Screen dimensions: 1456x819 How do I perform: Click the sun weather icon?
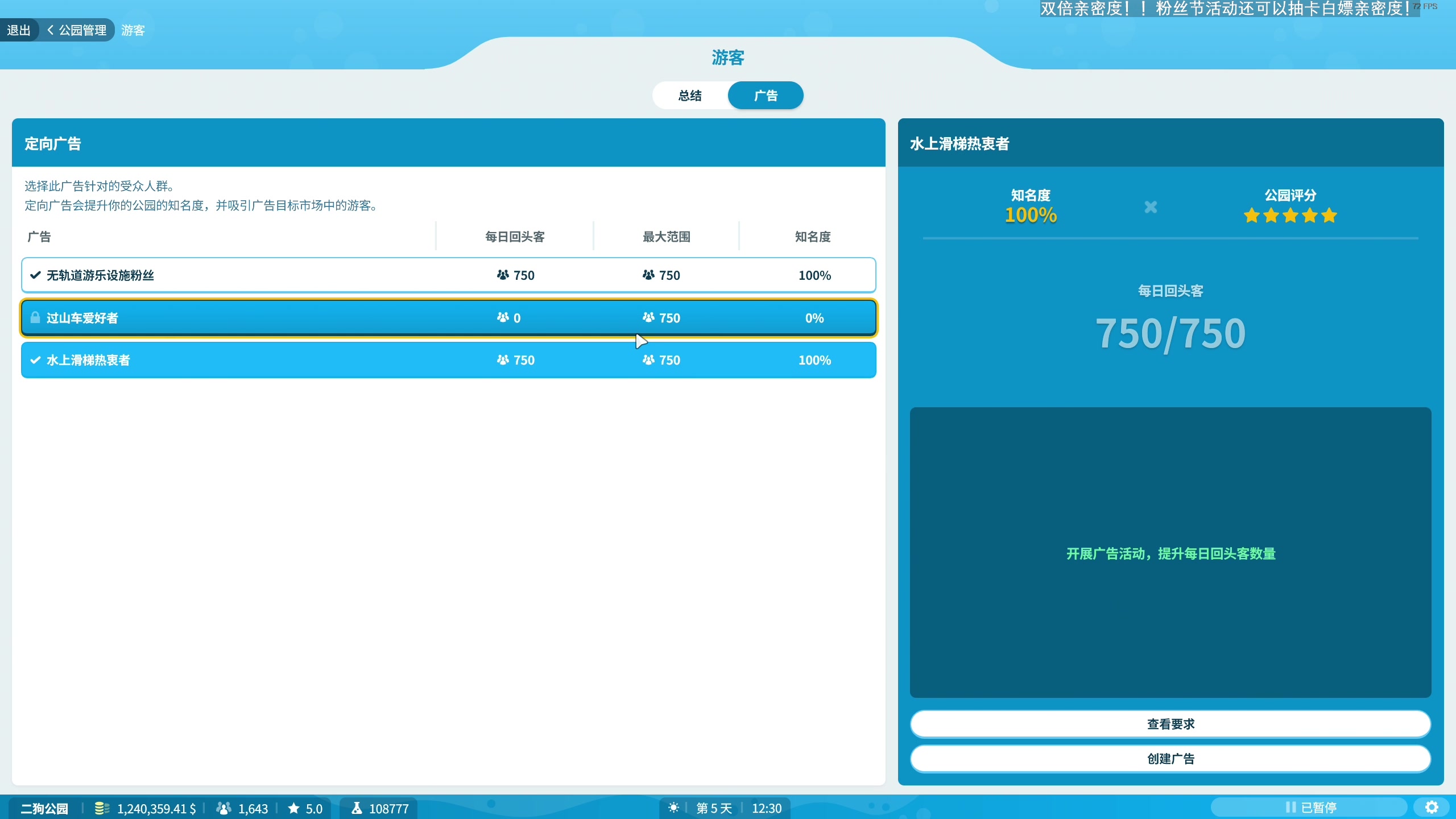[673, 808]
